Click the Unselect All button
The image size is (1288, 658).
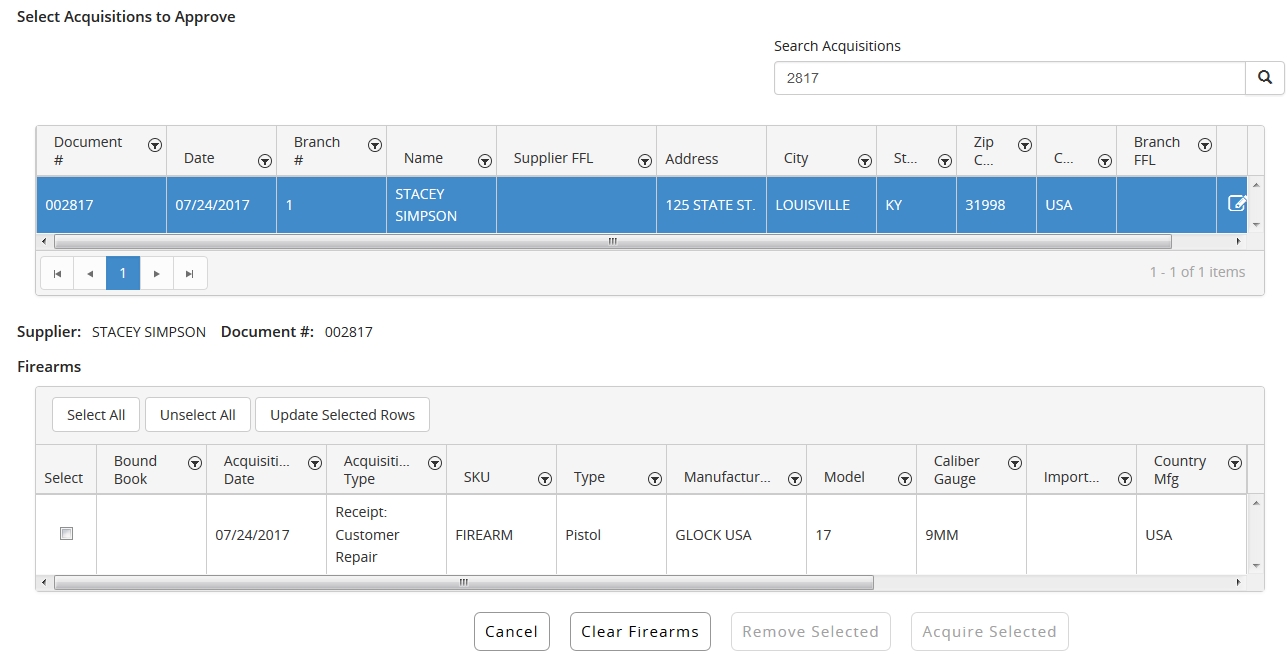[x=198, y=415]
